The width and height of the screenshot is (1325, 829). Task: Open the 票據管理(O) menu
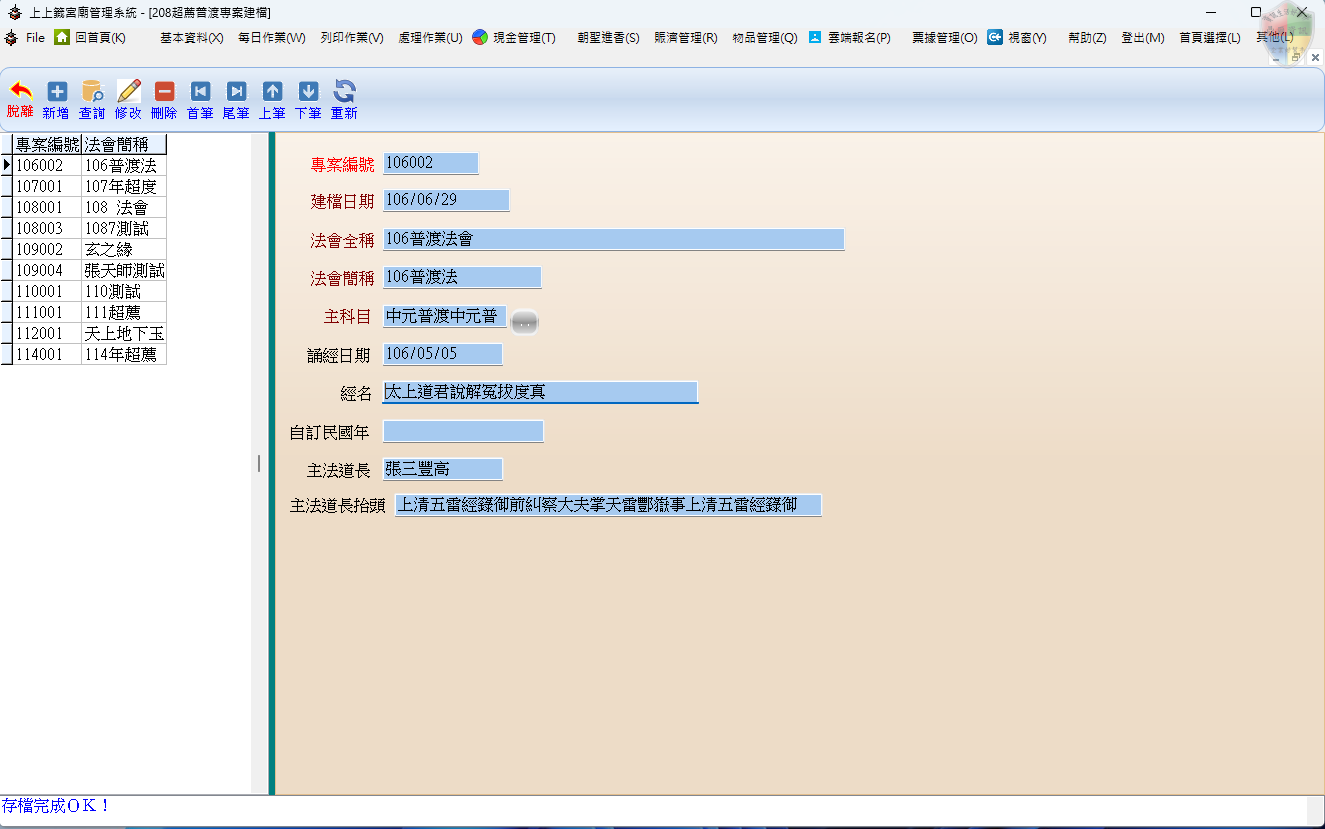[944, 38]
